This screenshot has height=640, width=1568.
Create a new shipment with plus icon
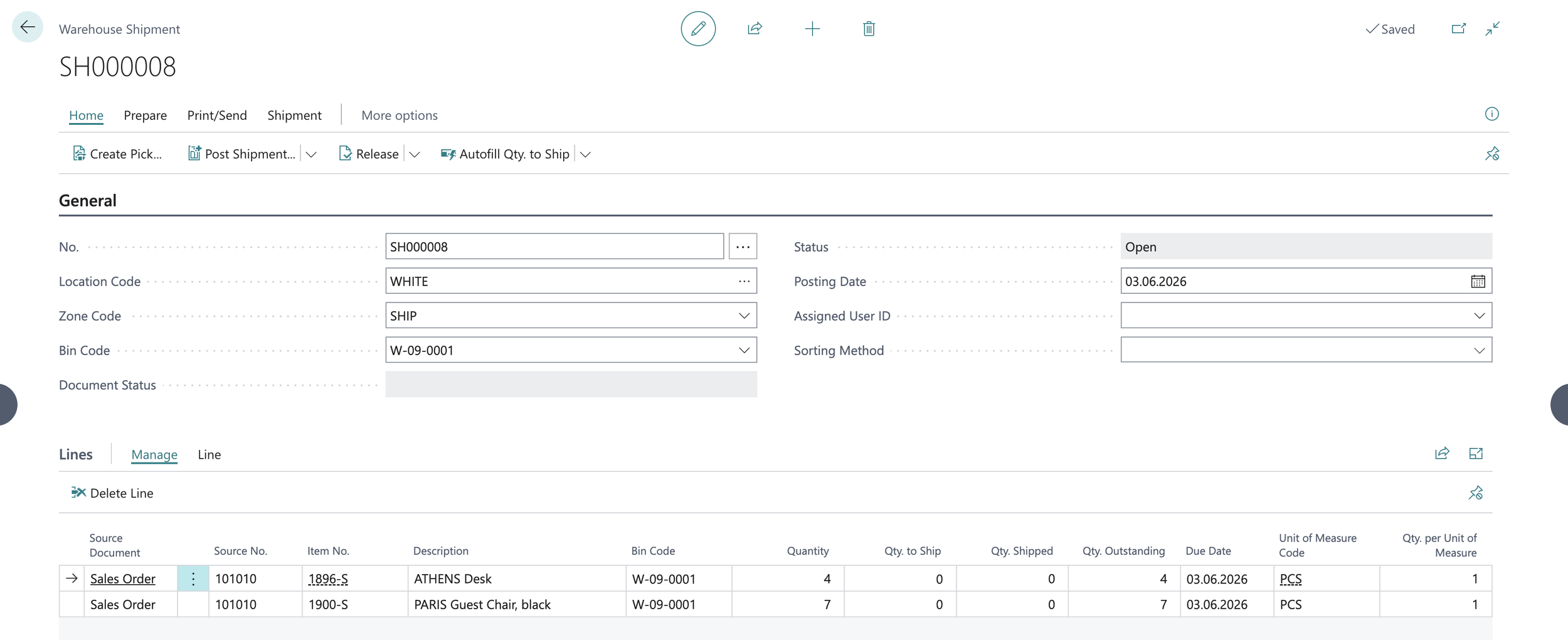coord(812,28)
